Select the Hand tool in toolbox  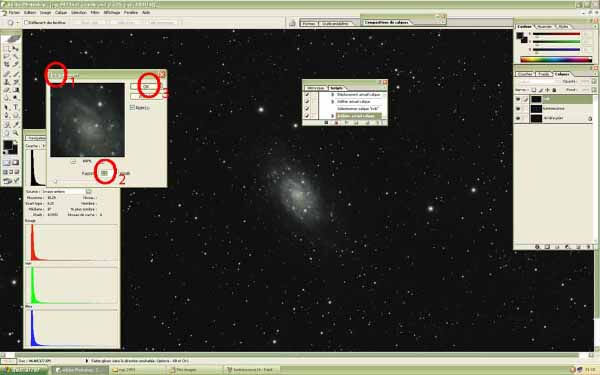(7, 133)
